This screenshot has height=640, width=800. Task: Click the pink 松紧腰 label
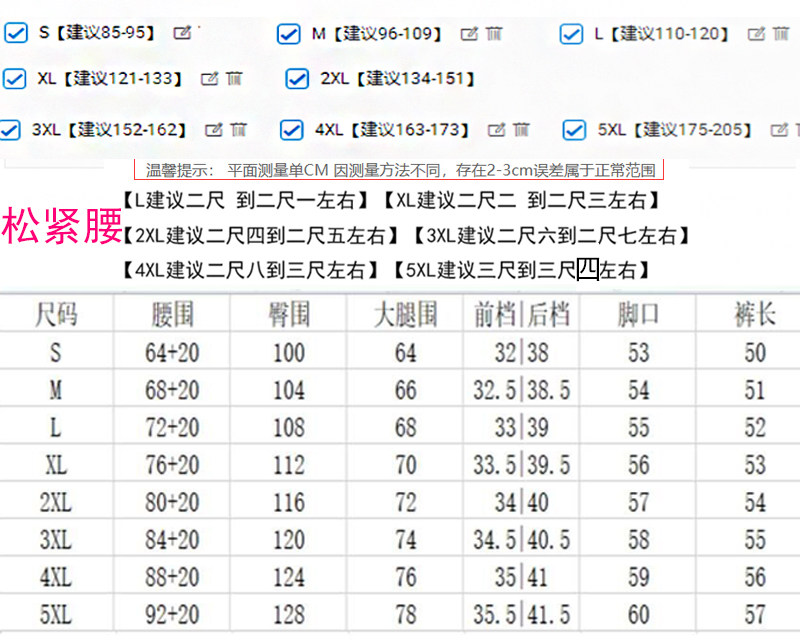61,226
